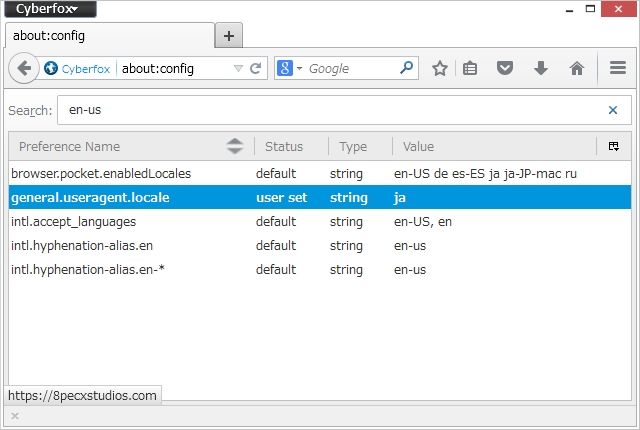The width and height of the screenshot is (640, 430).
Task: Select general.useragent.locale preference row
Action: coord(320,197)
